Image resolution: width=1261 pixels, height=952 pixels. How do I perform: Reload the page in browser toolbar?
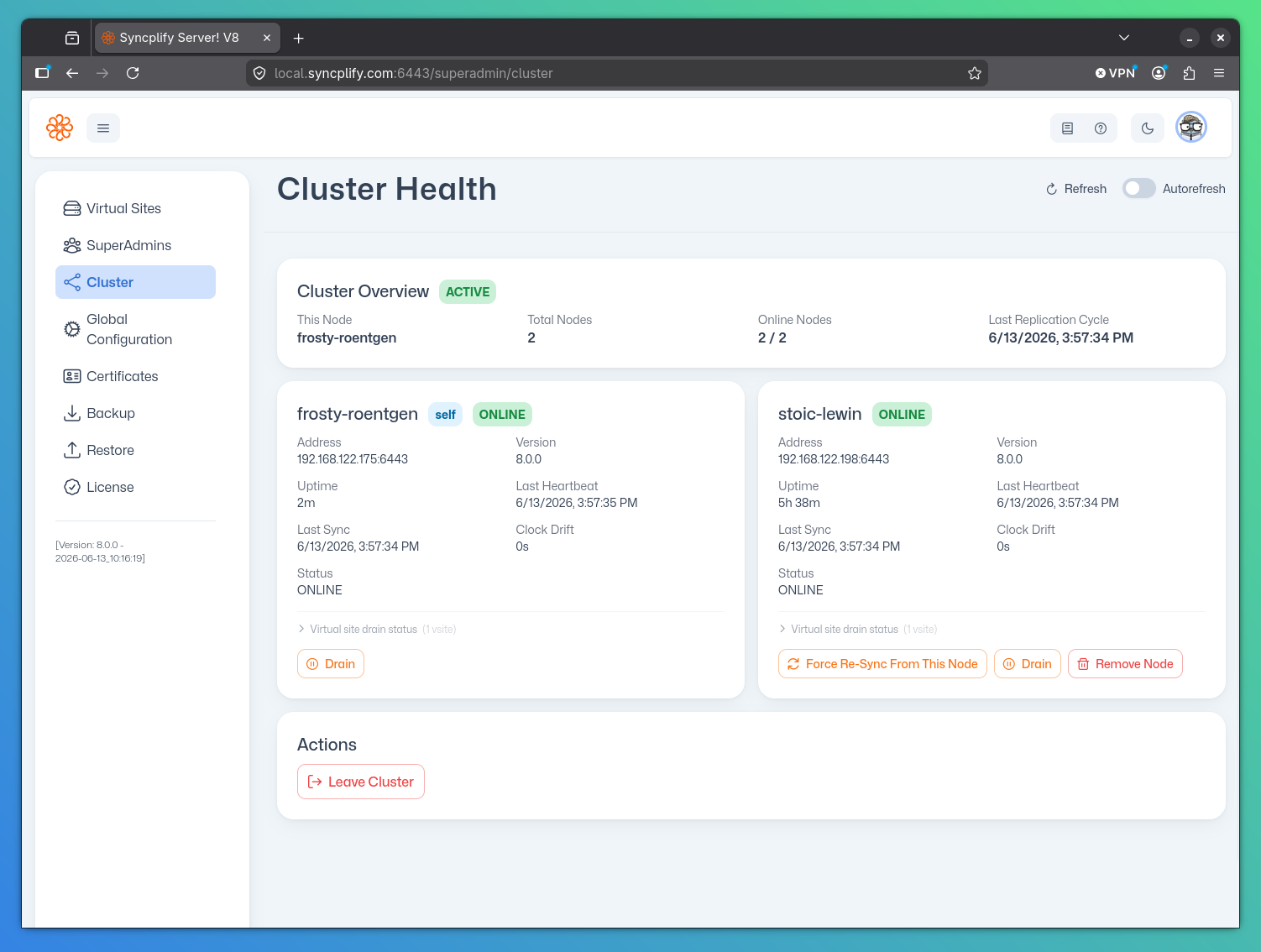coord(133,73)
